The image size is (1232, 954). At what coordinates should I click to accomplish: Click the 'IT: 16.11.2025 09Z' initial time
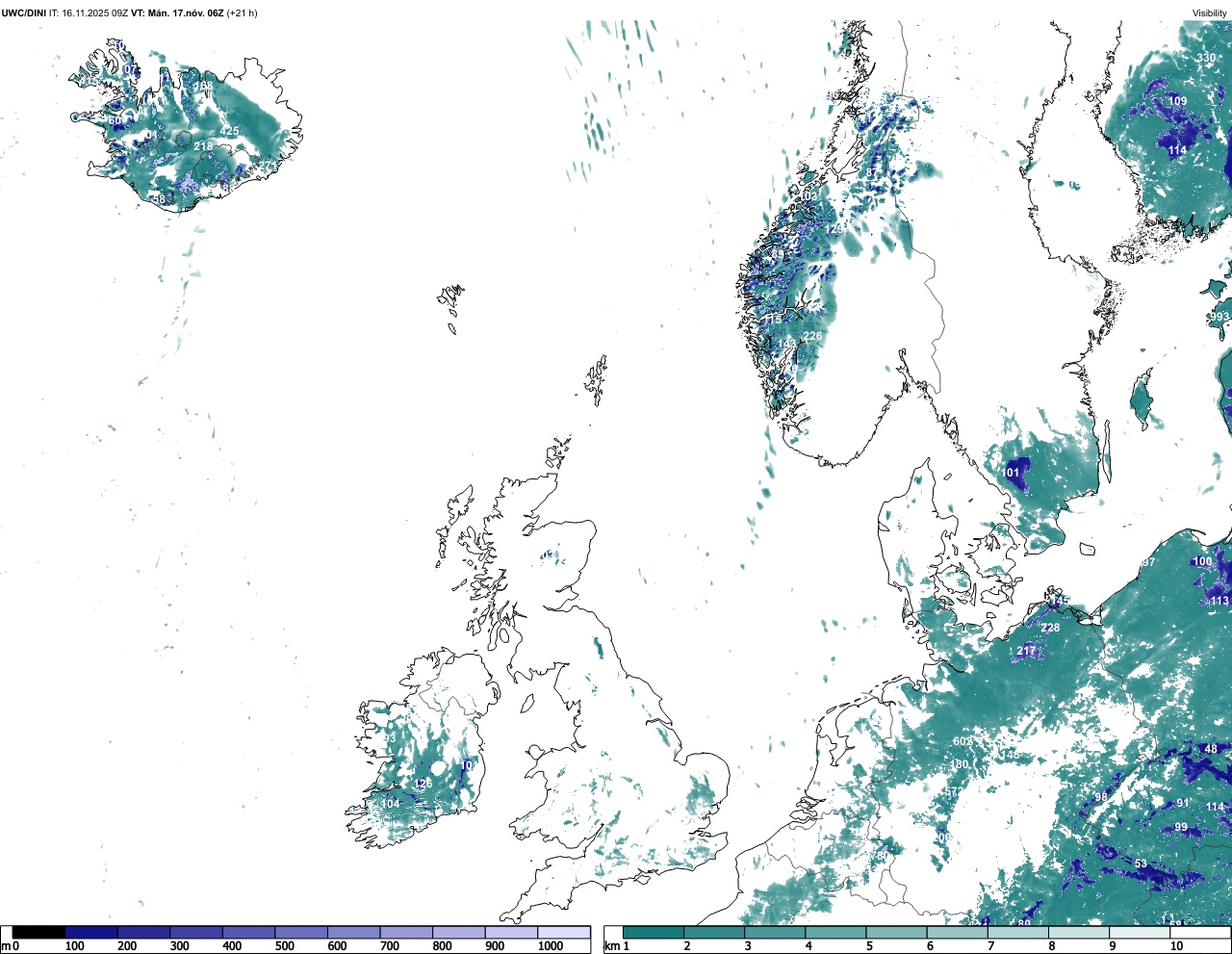click(x=89, y=13)
